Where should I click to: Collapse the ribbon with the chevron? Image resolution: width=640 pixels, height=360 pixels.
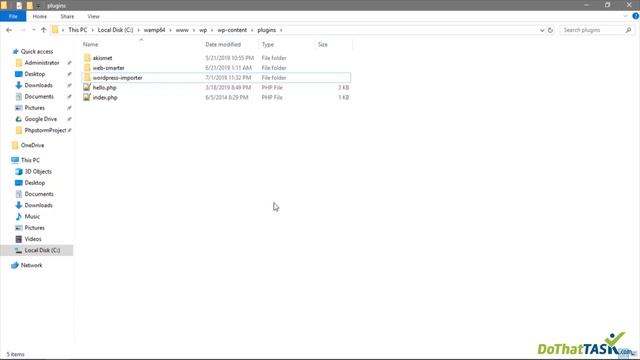pos(625,16)
